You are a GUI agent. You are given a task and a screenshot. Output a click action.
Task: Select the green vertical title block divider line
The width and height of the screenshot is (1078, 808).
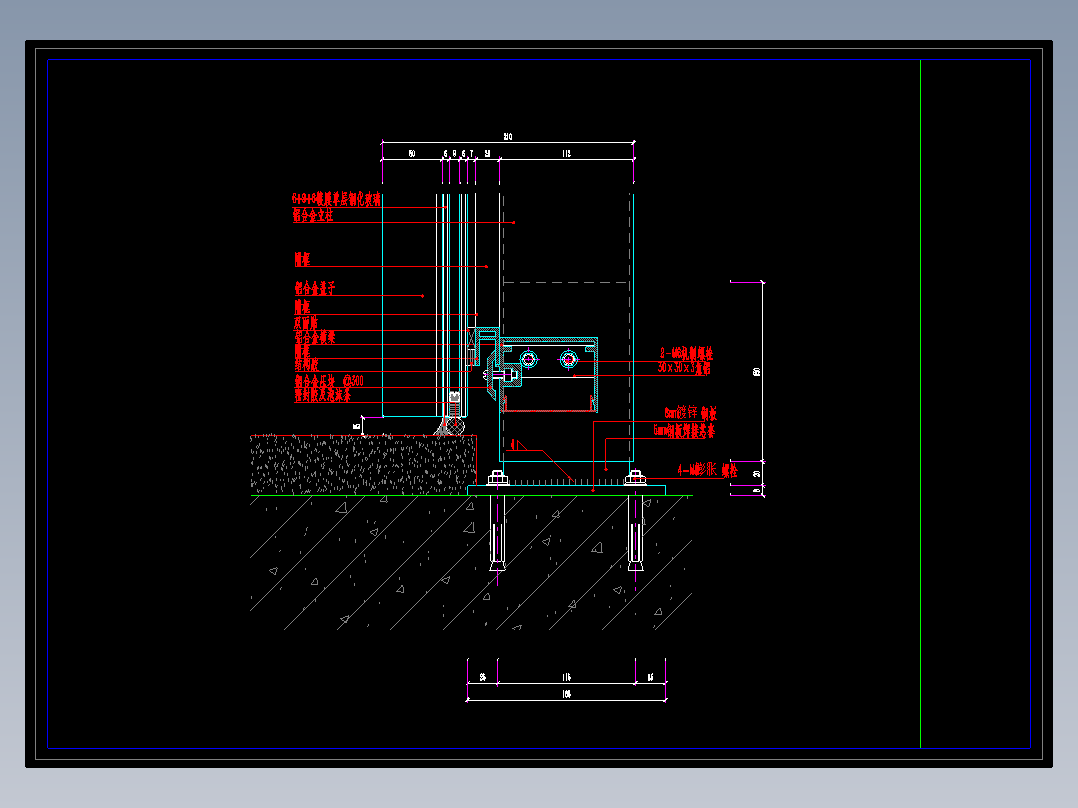point(921,404)
